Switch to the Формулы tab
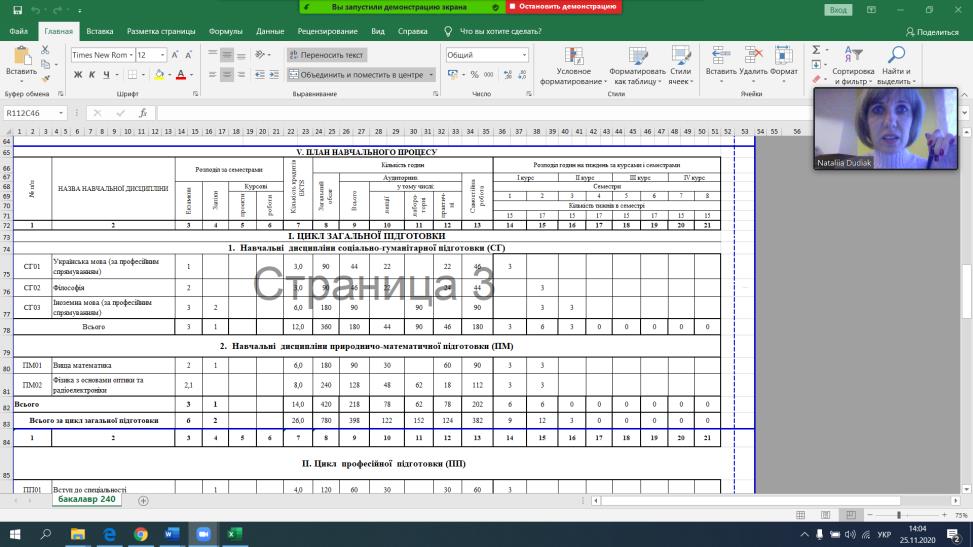The width and height of the screenshot is (973, 547). click(x=225, y=31)
